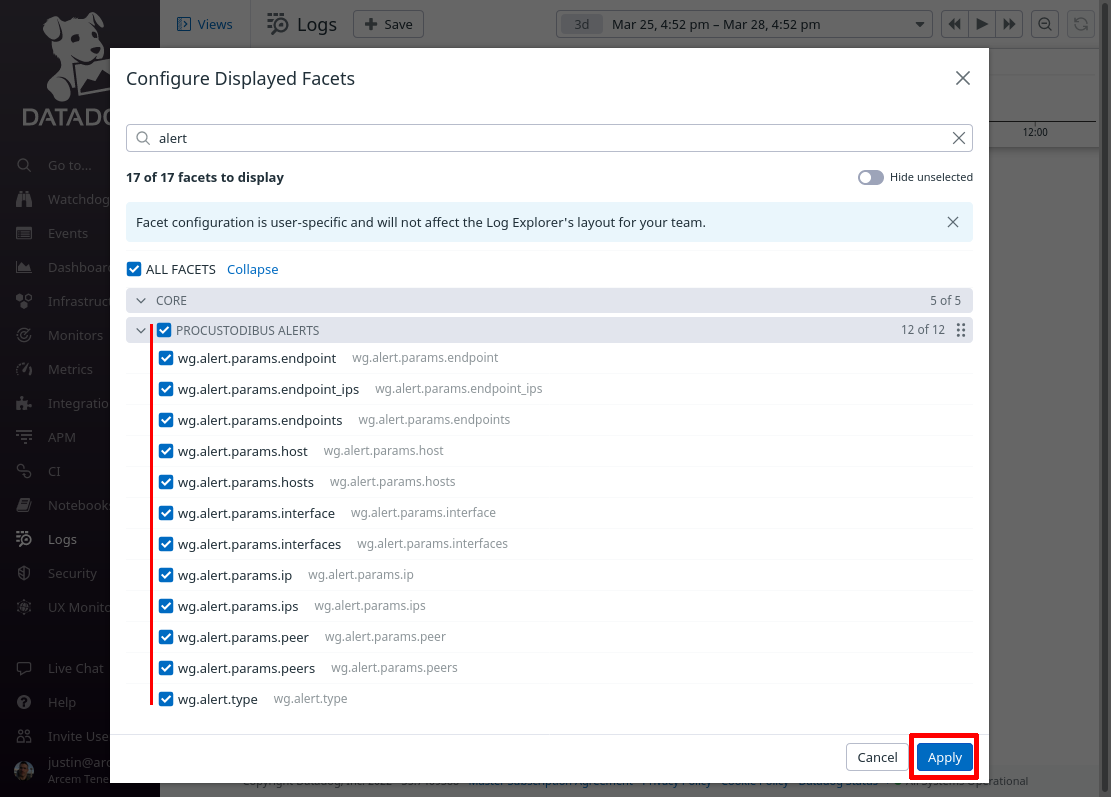
Task: Click the Invite Users icon
Action: point(24,736)
